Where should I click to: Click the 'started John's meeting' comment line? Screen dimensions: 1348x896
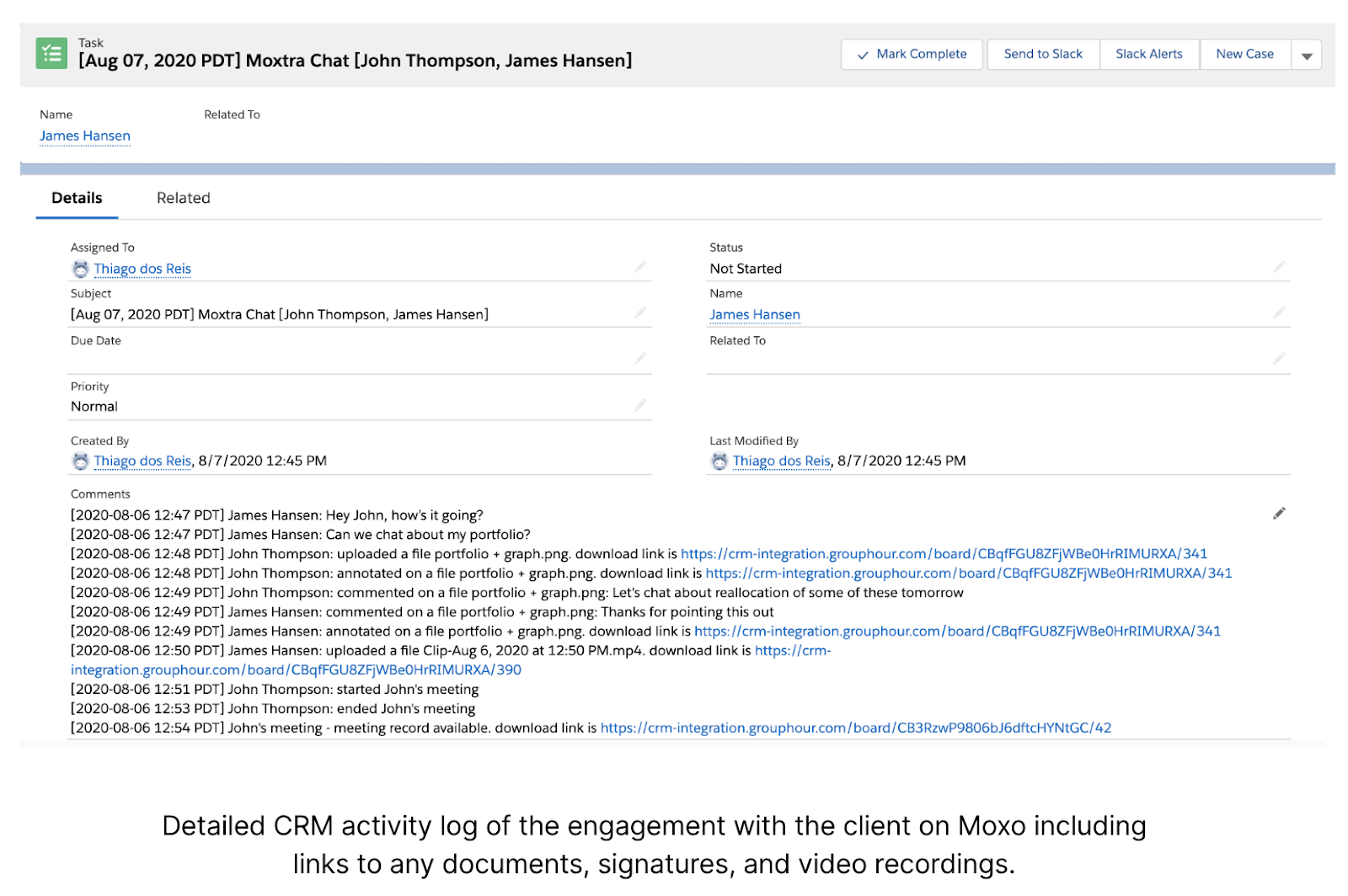tap(275, 689)
